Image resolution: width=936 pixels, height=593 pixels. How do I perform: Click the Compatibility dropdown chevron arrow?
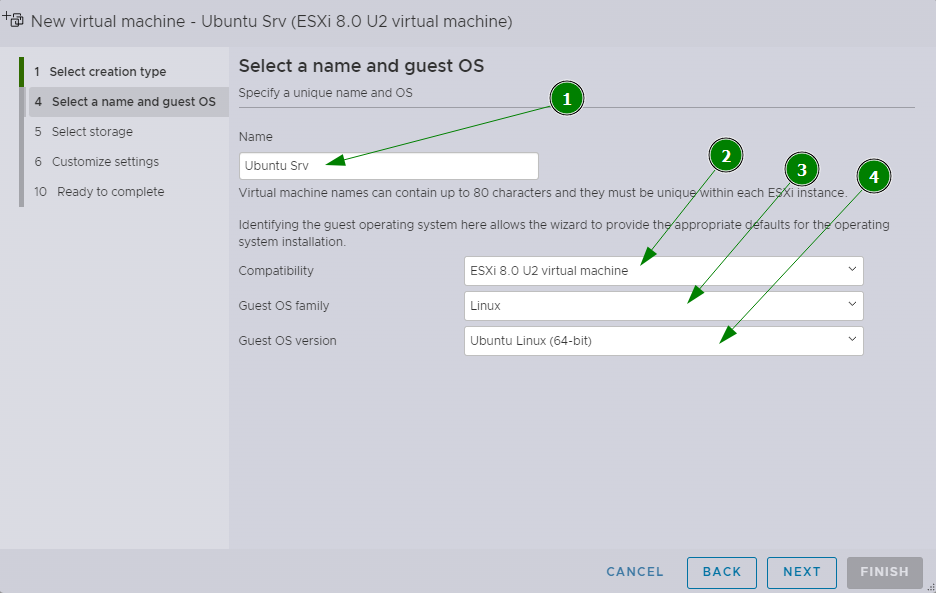coord(852,269)
